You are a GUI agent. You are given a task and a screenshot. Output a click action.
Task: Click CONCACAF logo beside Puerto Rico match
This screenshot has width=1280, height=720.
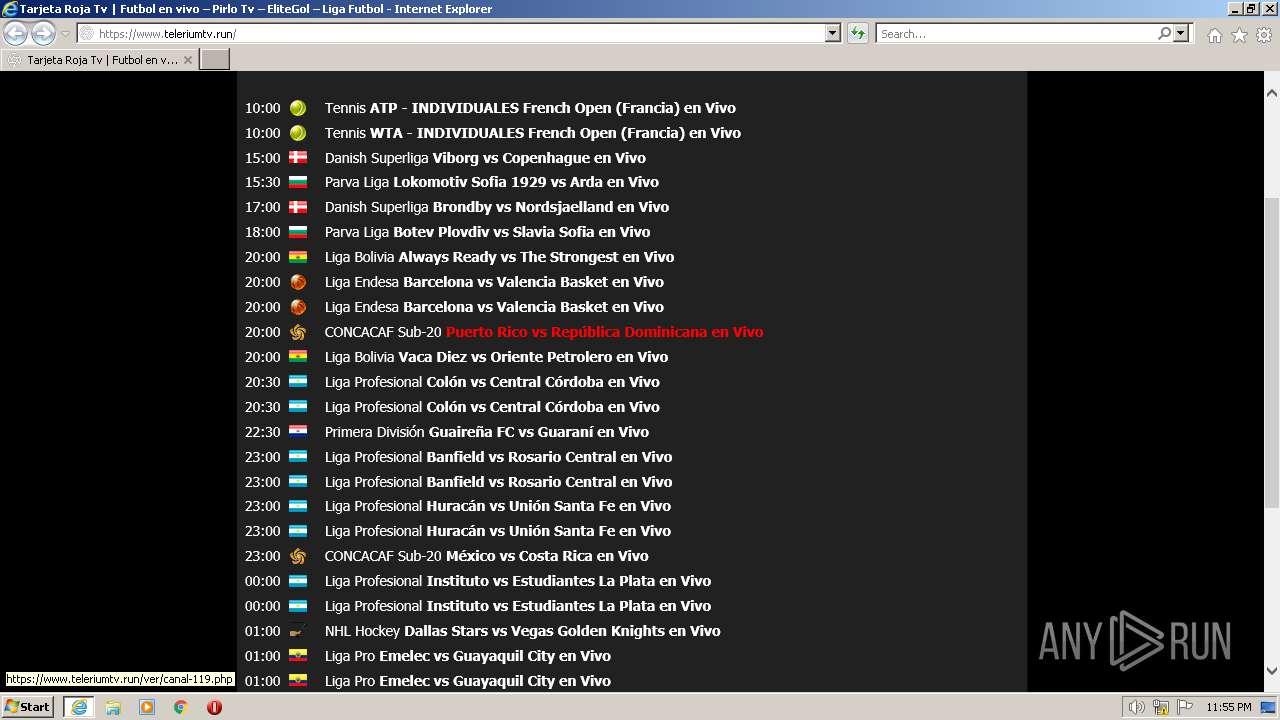(x=298, y=332)
